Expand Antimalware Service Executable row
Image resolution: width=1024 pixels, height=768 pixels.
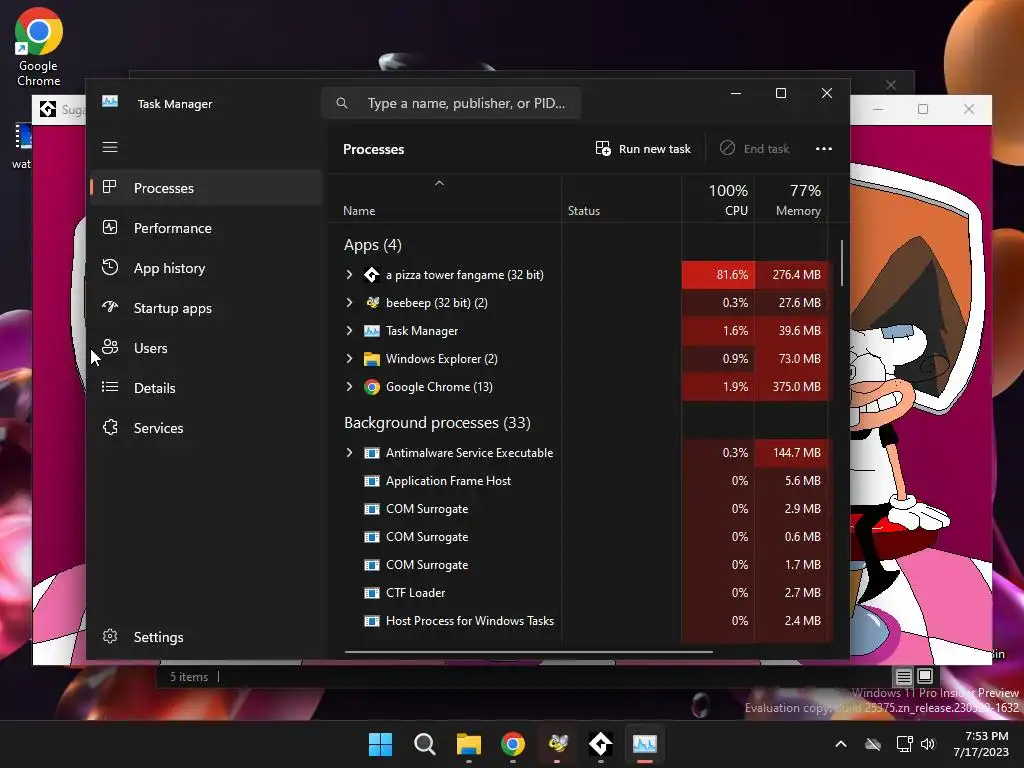pyautogui.click(x=349, y=453)
